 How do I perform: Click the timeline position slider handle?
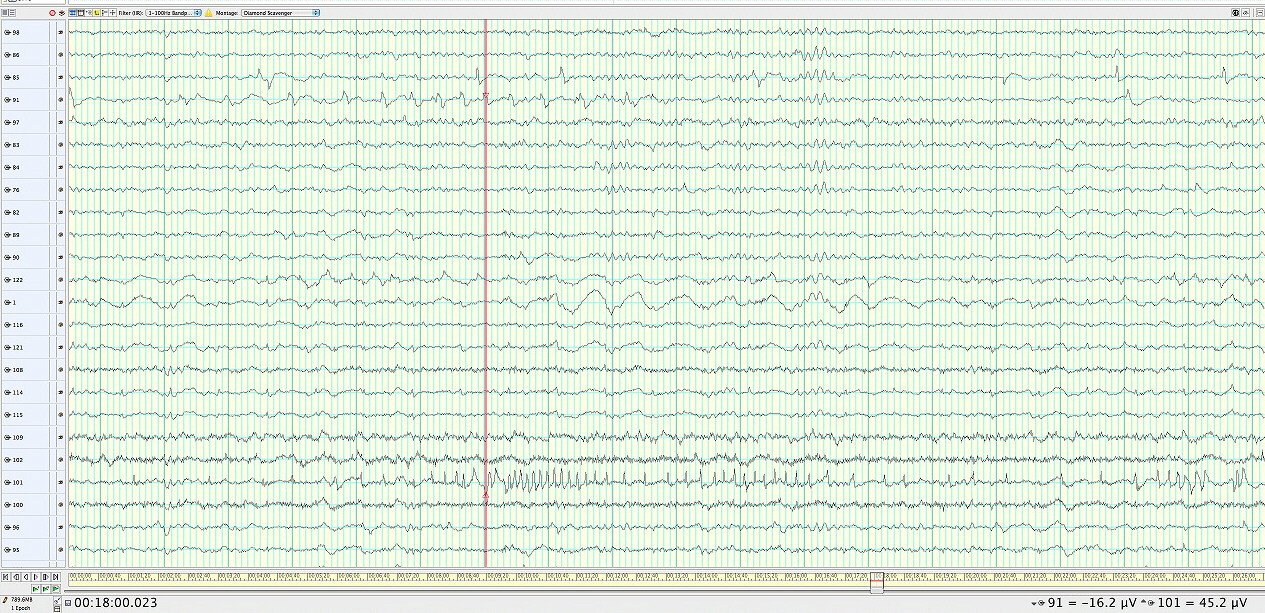coord(877,583)
